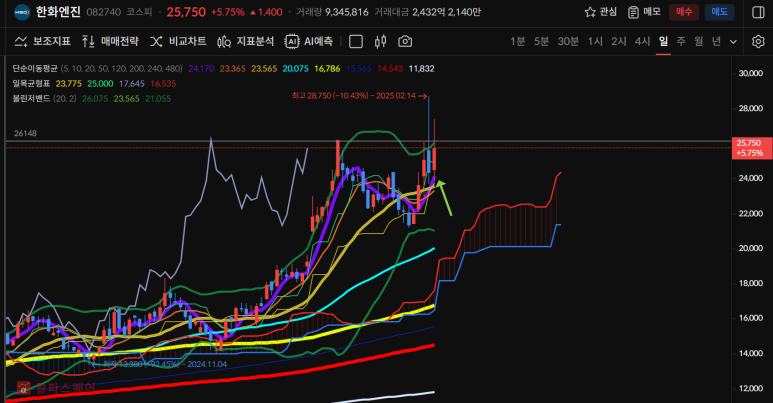The image size is (773, 403).
Task: Select the 1분 timeframe
Action: tap(518, 41)
